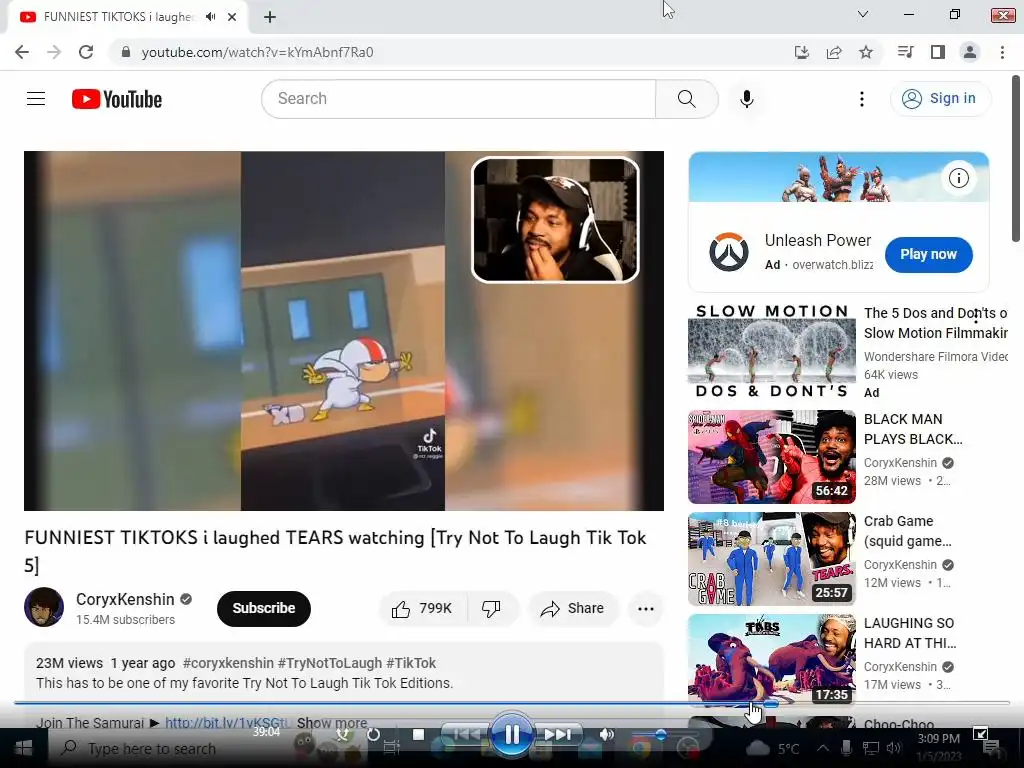Open a new browser tab
The image size is (1024, 768).
coord(270,17)
